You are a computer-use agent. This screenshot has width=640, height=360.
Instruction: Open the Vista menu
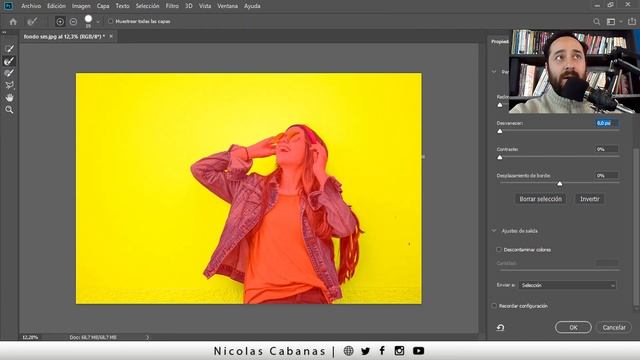205,6
